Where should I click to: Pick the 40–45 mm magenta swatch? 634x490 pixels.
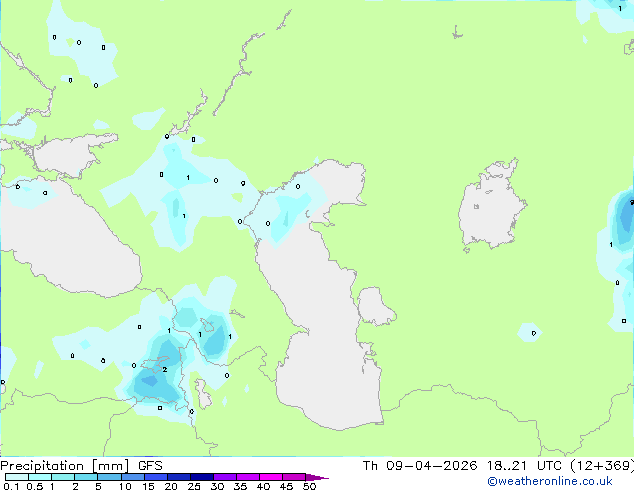click(x=271, y=477)
